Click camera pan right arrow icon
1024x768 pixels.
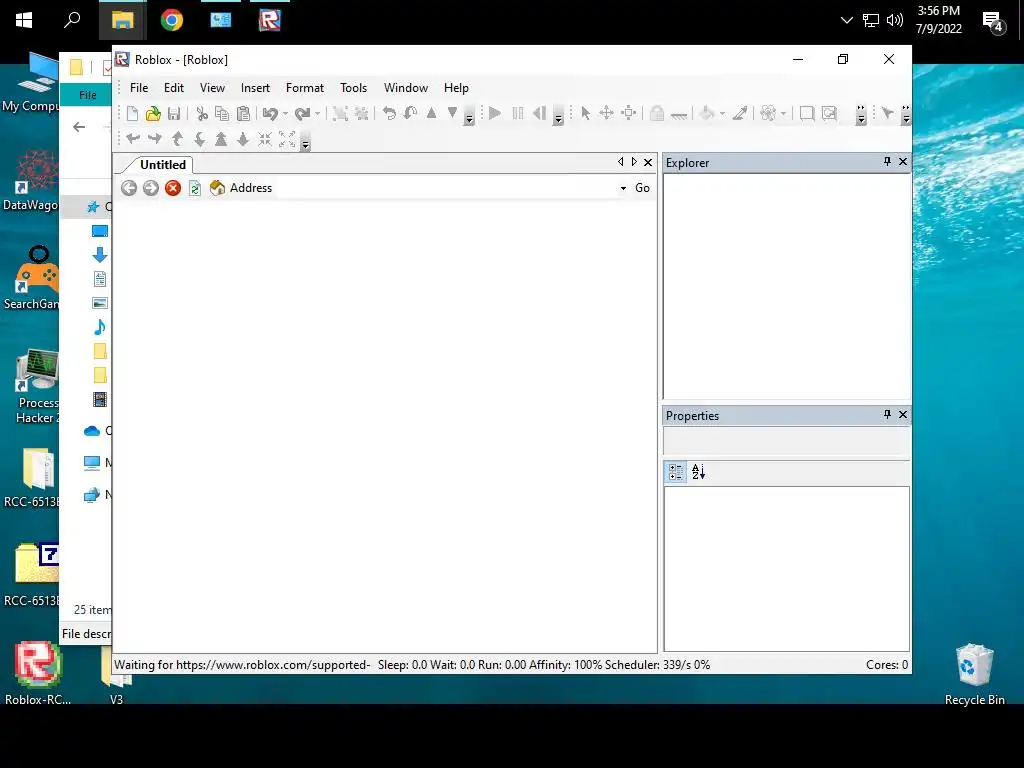point(155,138)
